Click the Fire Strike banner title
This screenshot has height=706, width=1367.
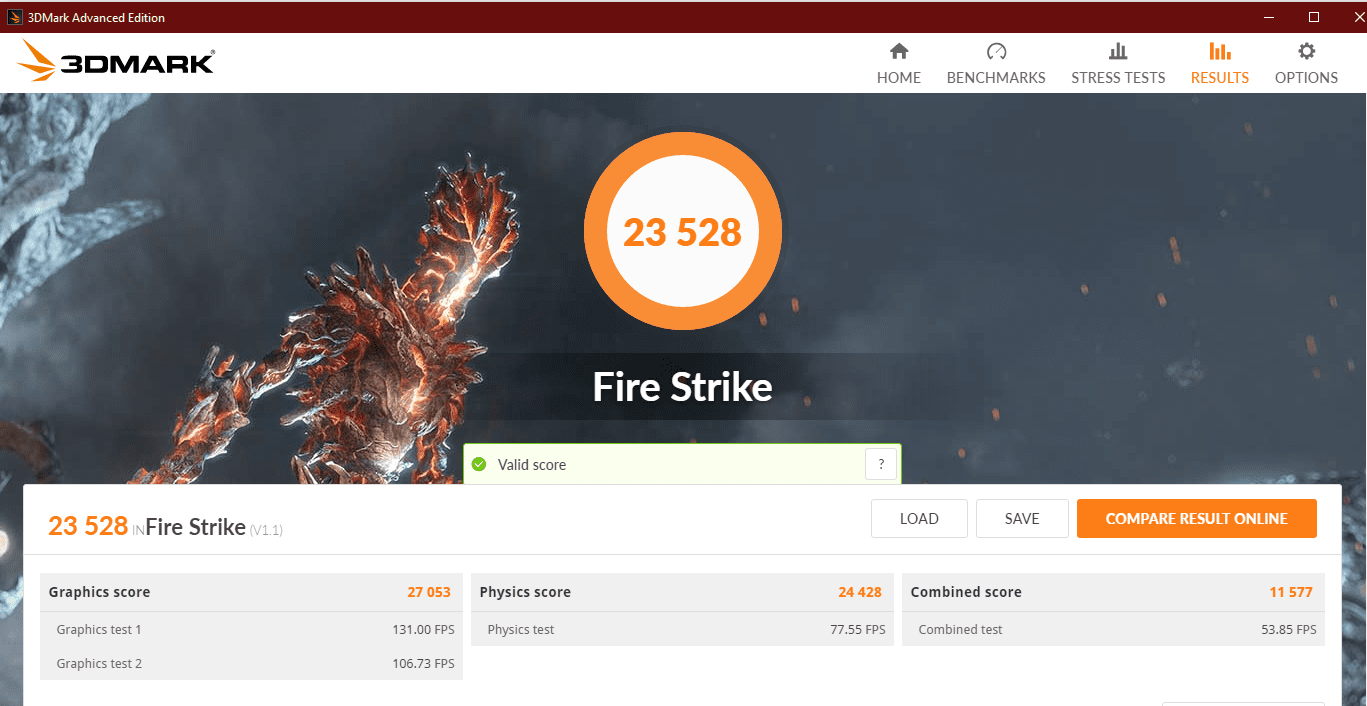(683, 387)
